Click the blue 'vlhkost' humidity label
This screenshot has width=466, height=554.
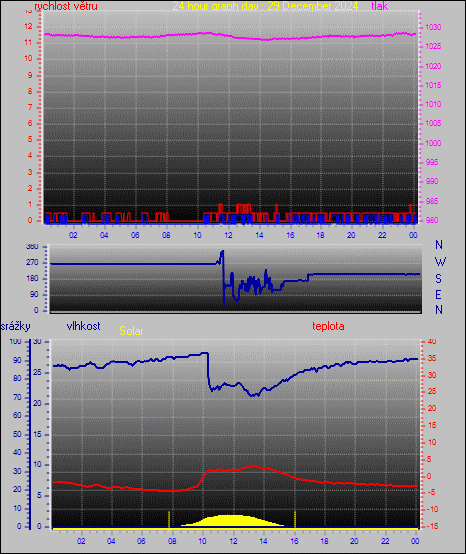(83, 326)
